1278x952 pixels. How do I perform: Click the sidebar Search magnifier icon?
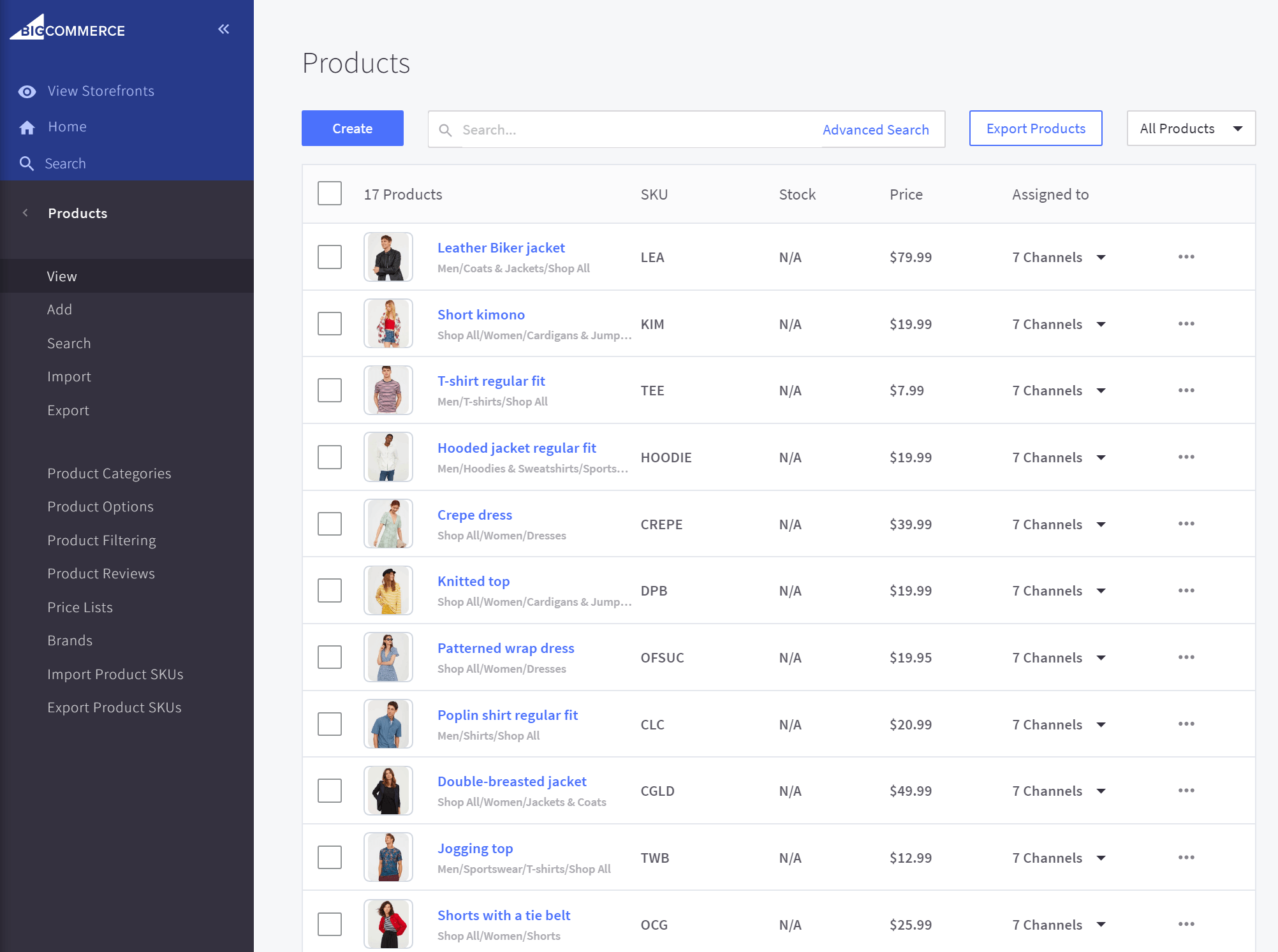tap(27, 163)
